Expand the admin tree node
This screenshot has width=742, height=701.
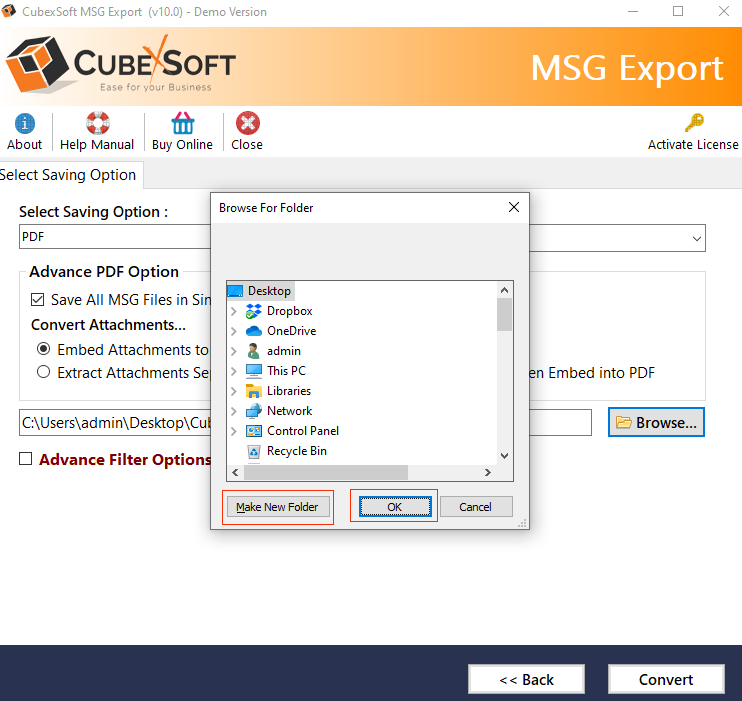tap(234, 351)
